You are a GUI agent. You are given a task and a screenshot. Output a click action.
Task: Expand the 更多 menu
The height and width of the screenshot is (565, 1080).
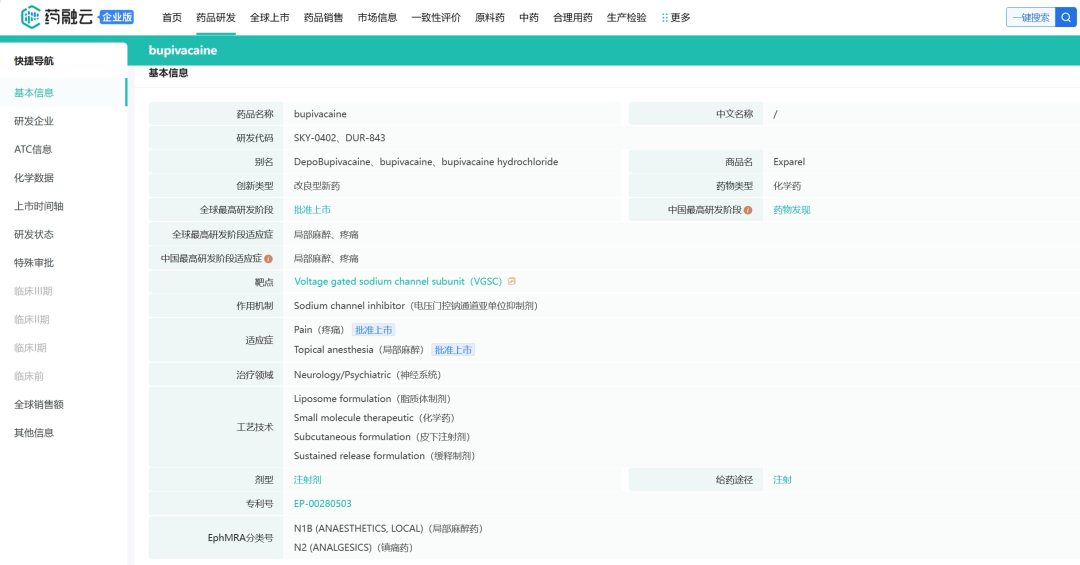pyautogui.click(x=676, y=17)
